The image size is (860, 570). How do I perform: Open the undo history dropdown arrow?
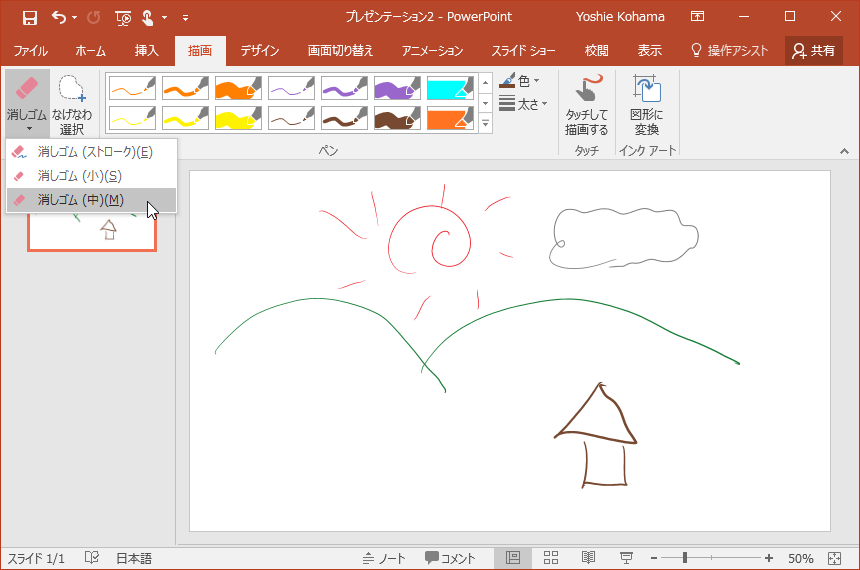point(75,18)
